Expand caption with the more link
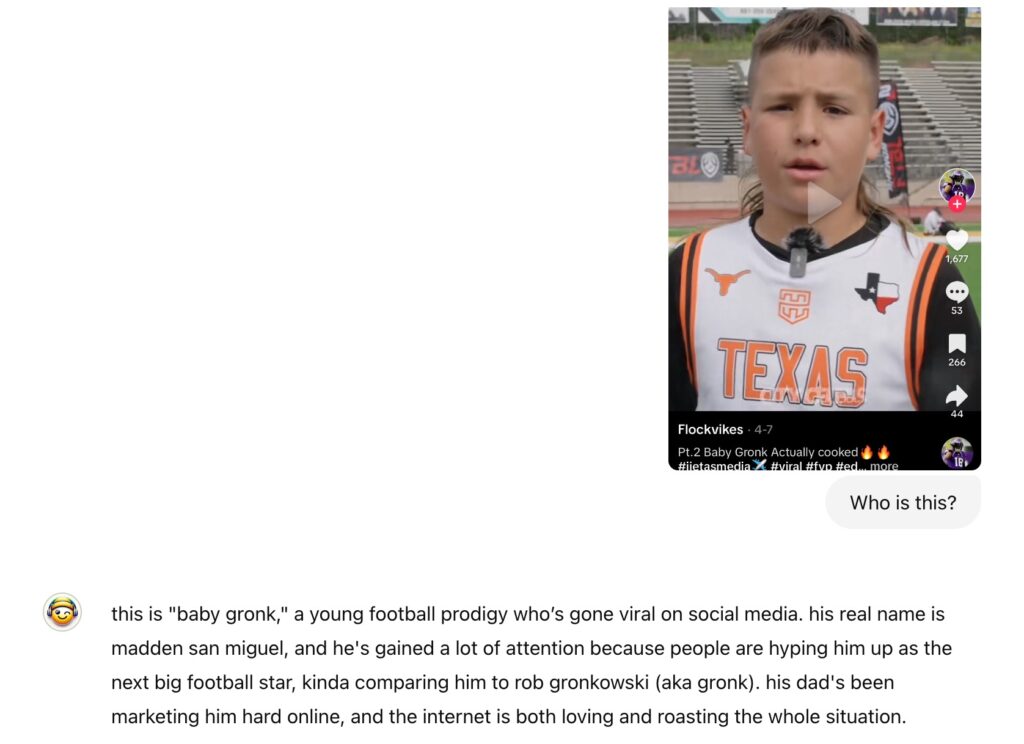 point(884,466)
